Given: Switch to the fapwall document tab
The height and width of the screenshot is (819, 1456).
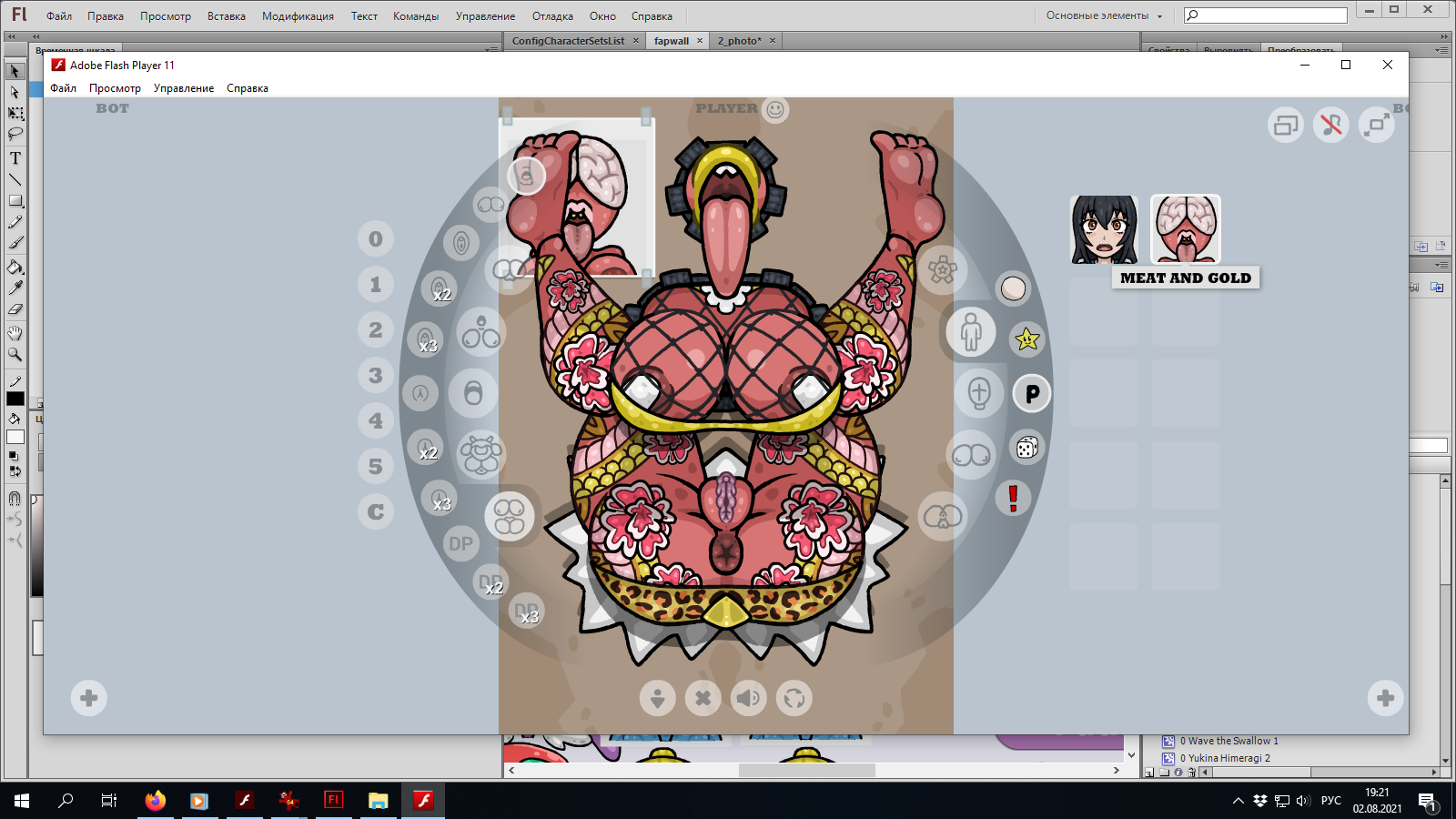Looking at the screenshot, I should click(672, 41).
